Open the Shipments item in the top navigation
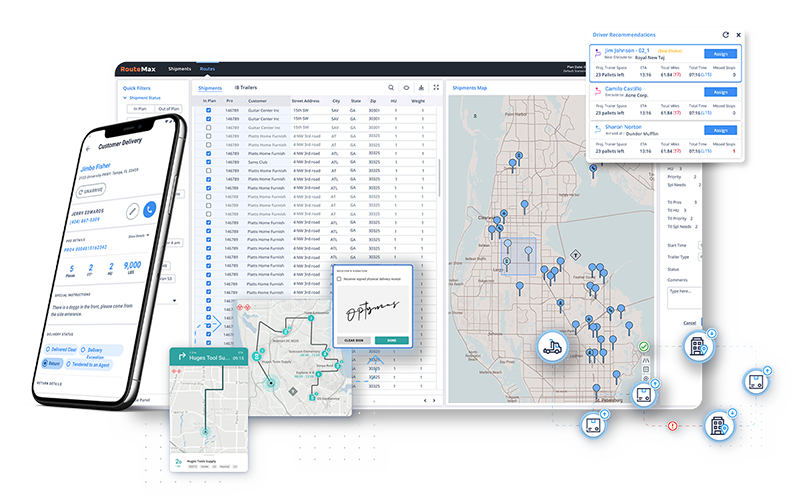800x503 pixels. [180, 69]
